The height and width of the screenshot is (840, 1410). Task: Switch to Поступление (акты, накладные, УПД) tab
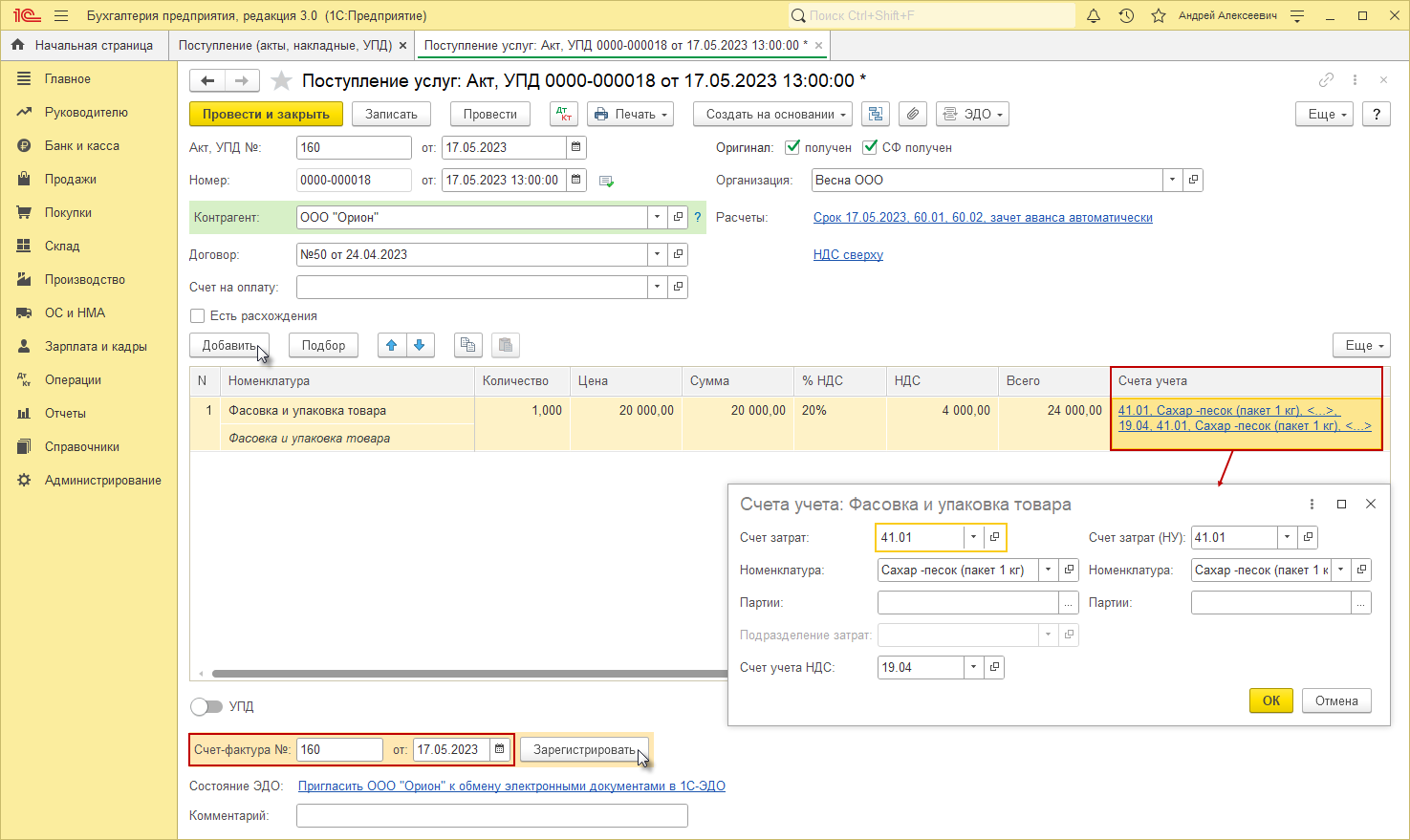pos(285,45)
